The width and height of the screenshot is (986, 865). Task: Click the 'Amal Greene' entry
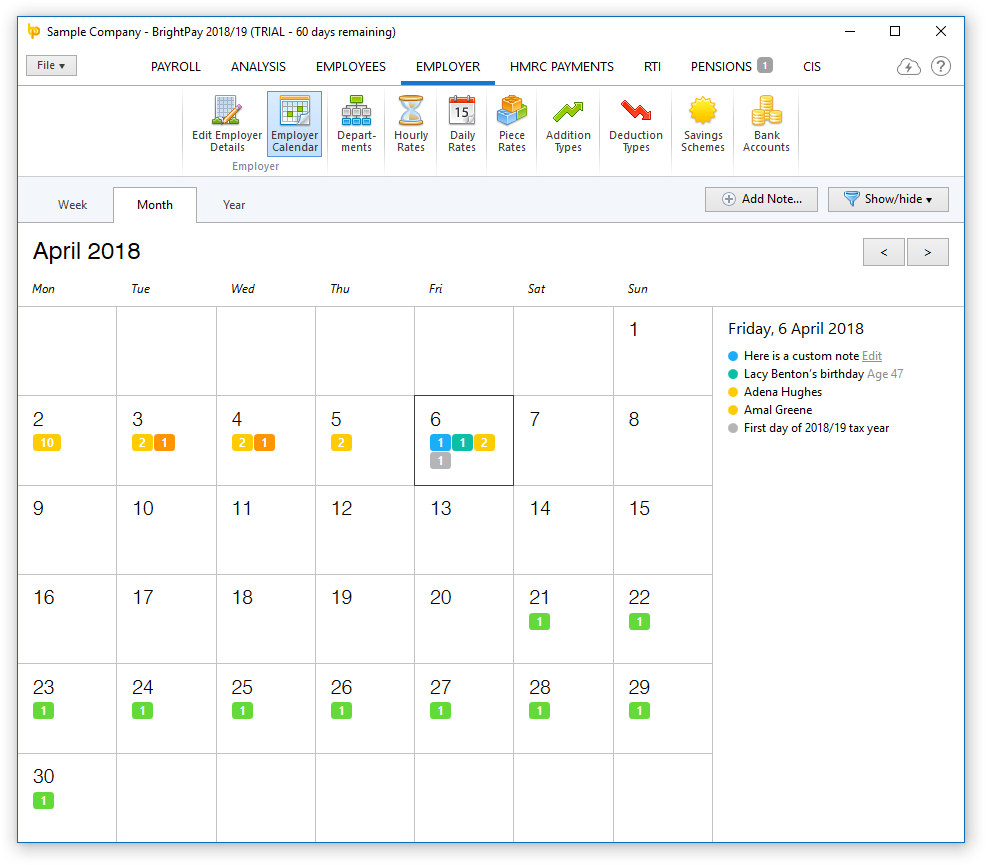tap(778, 410)
